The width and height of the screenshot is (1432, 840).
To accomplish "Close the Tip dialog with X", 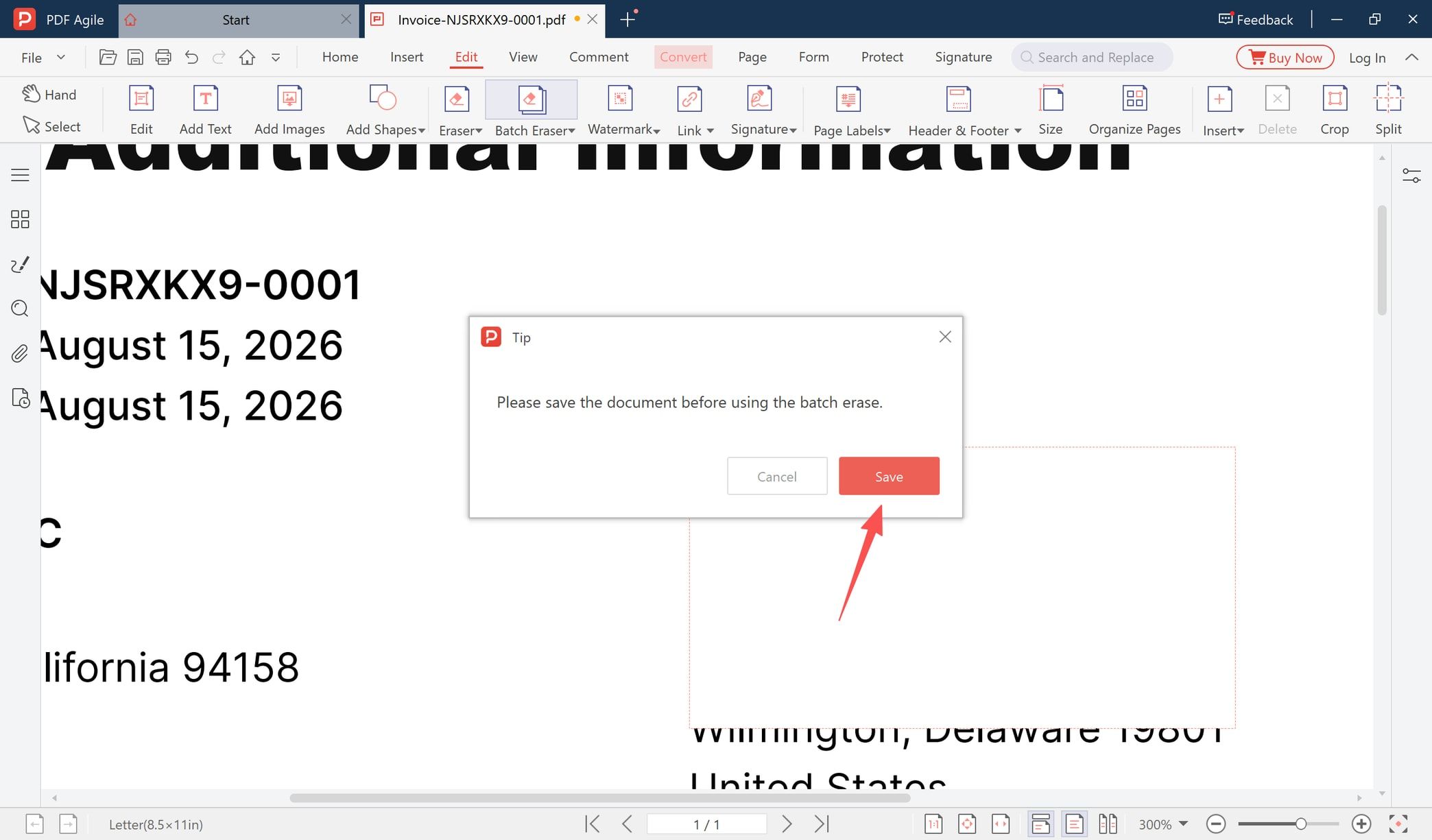I will click(945, 337).
